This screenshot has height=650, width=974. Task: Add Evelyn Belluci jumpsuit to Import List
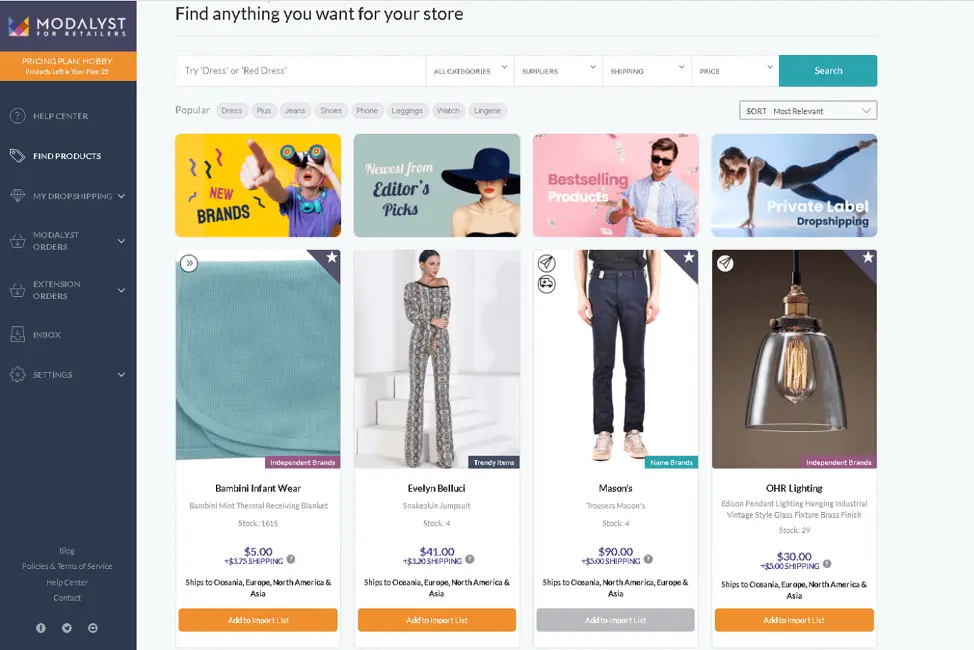[x=437, y=620]
